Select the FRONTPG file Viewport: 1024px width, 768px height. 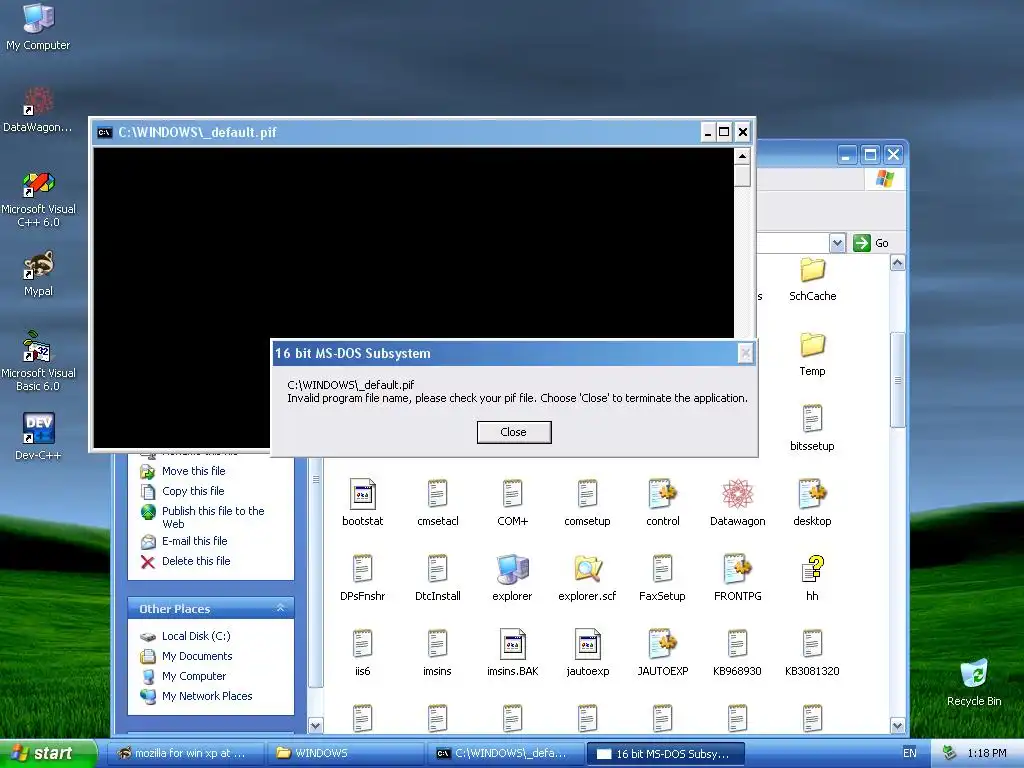pyautogui.click(x=737, y=578)
